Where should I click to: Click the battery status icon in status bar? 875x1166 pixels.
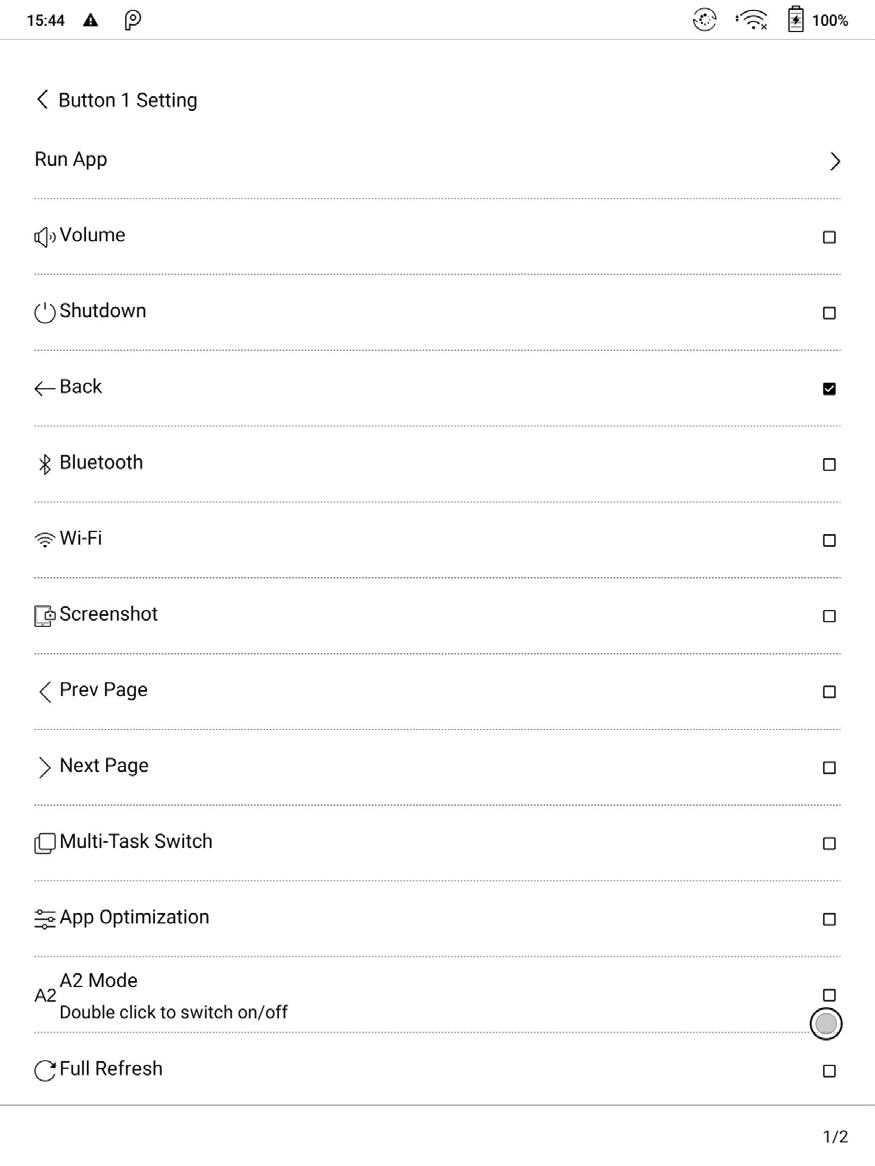795,20
